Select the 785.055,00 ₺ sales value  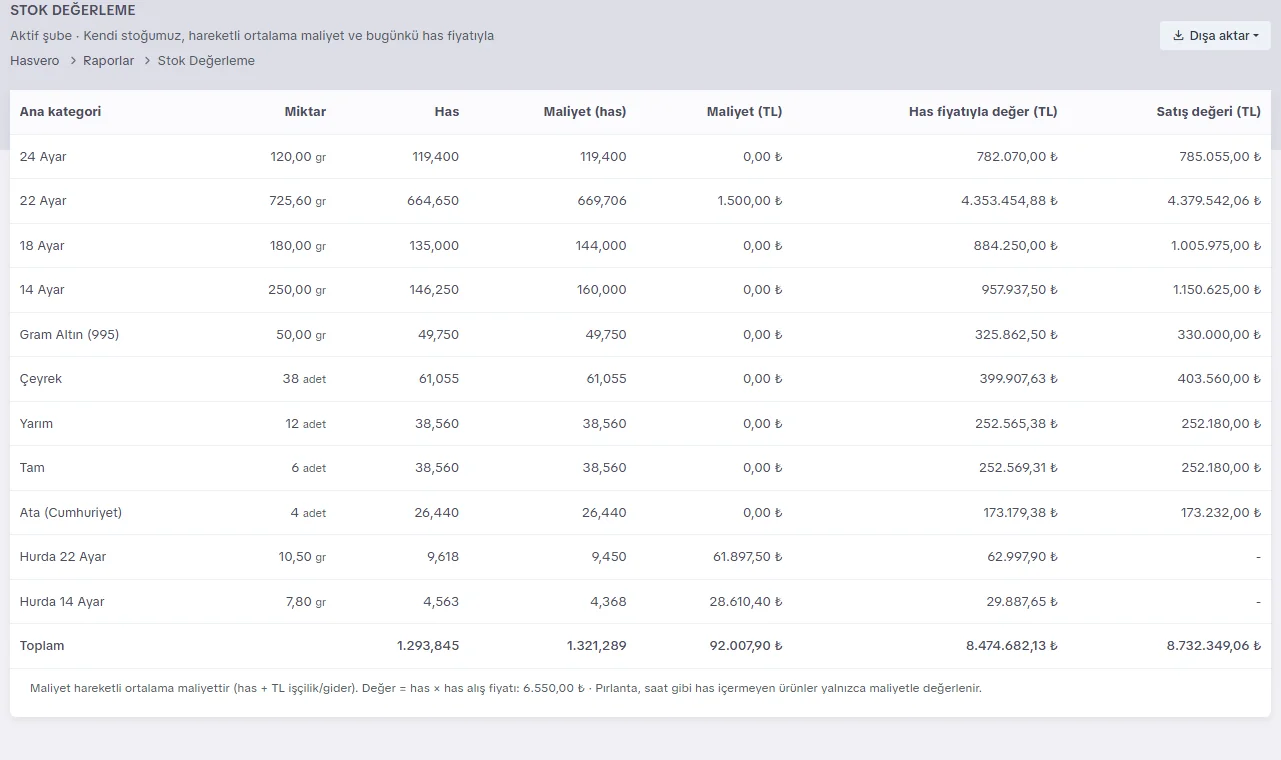tap(1220, 157)
